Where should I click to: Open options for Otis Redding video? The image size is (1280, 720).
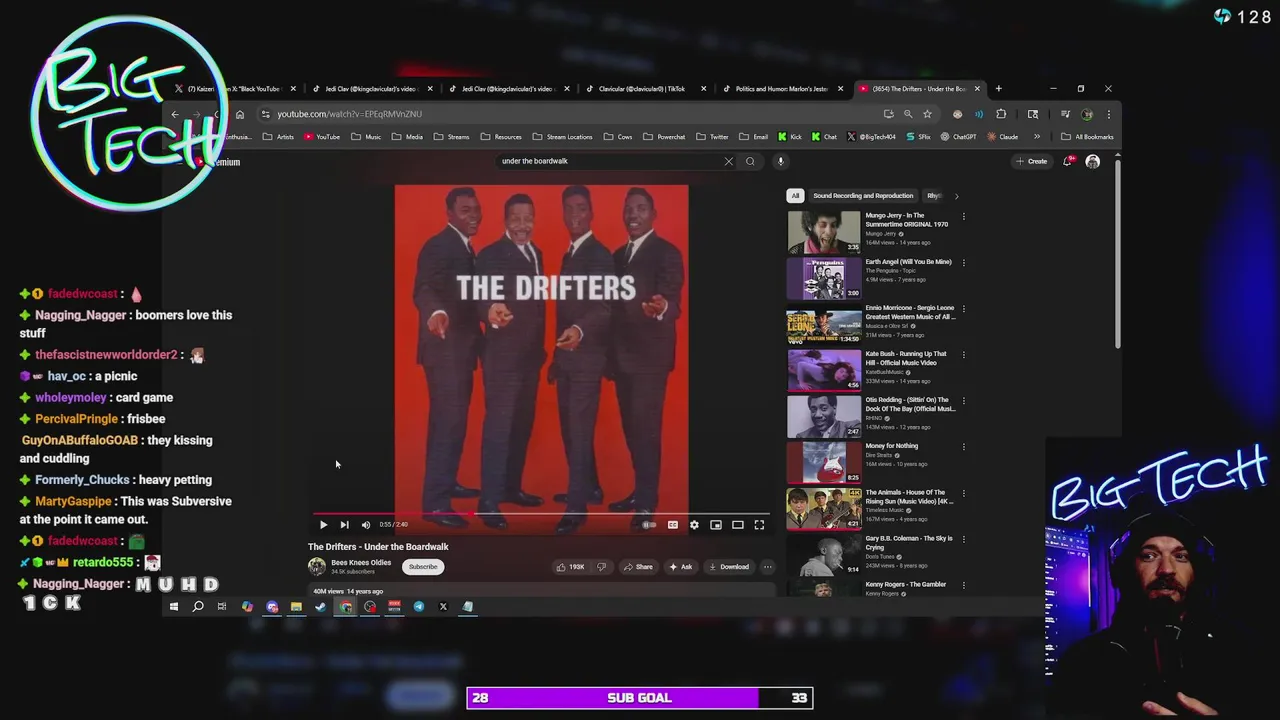point(964,401)
